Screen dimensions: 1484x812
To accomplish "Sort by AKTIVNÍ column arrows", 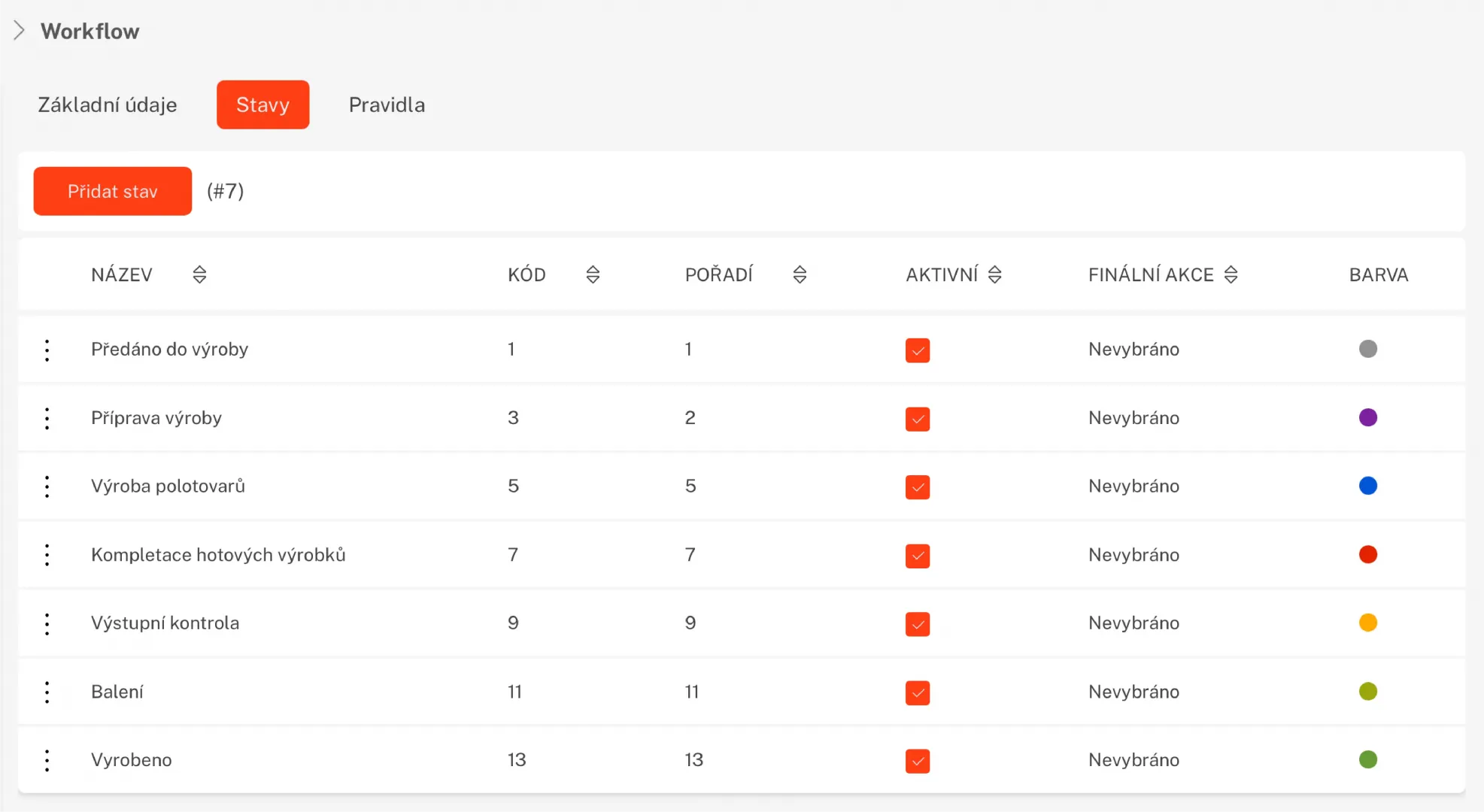I will [994, 274].
